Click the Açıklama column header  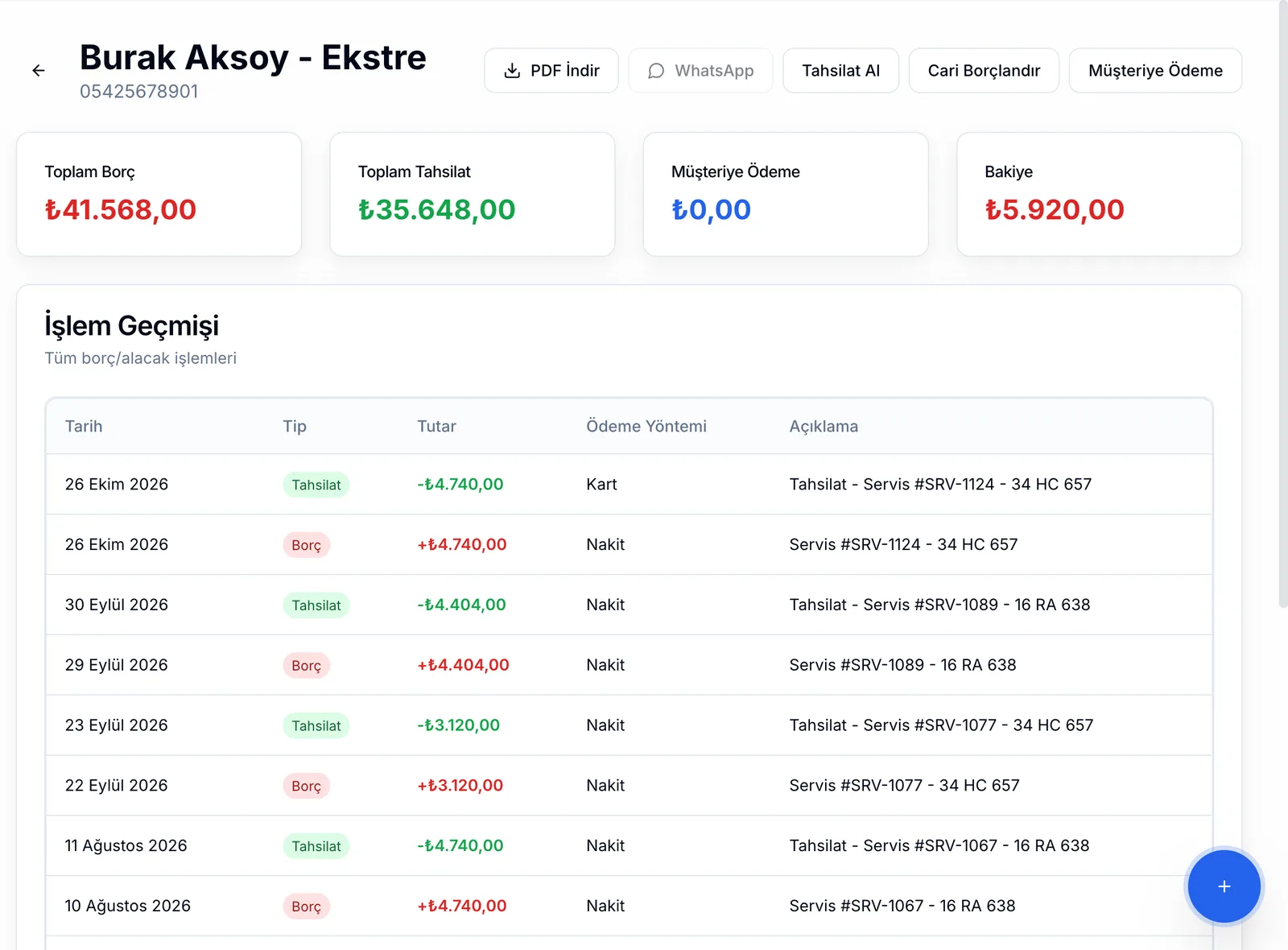click(x=824, y=426)
